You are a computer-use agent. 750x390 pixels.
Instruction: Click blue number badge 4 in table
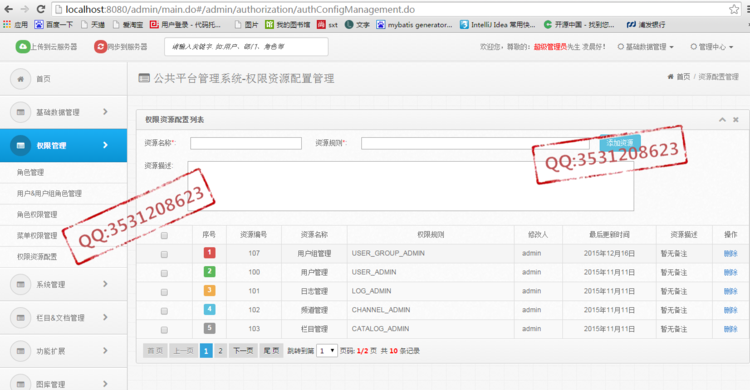(210, 310)
